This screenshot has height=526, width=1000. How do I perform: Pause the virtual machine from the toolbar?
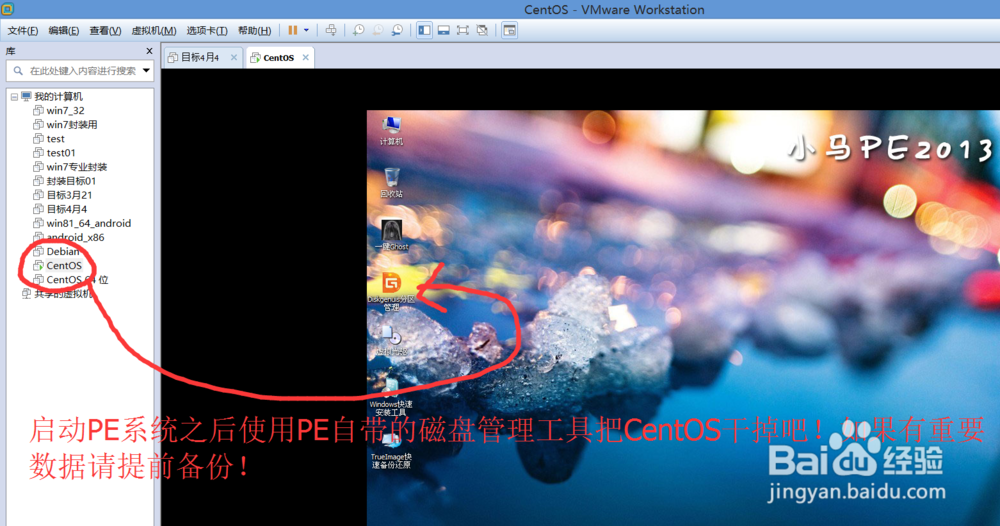(293, 30)
